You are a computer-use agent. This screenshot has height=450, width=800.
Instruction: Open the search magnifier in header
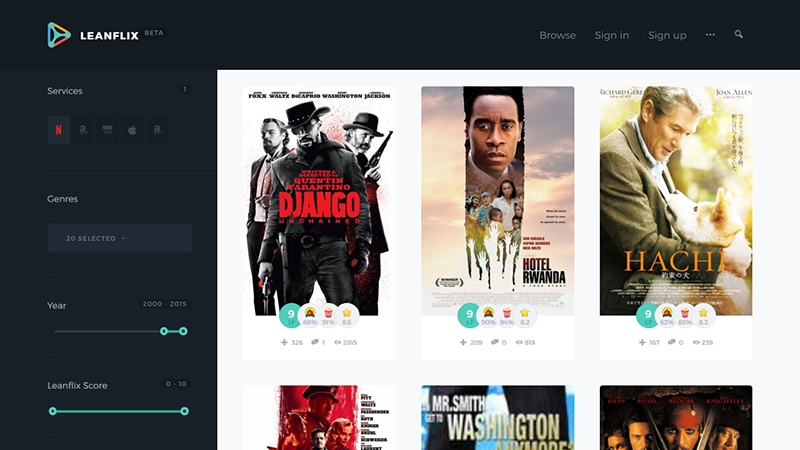coord(738,34)
